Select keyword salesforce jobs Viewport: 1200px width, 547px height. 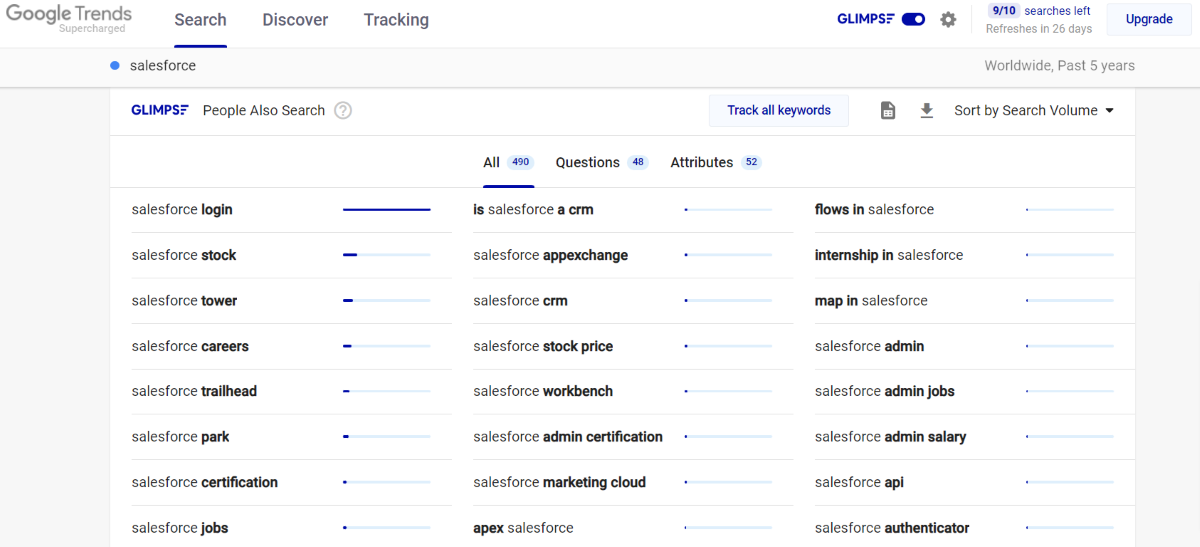[x=180, y=528]
